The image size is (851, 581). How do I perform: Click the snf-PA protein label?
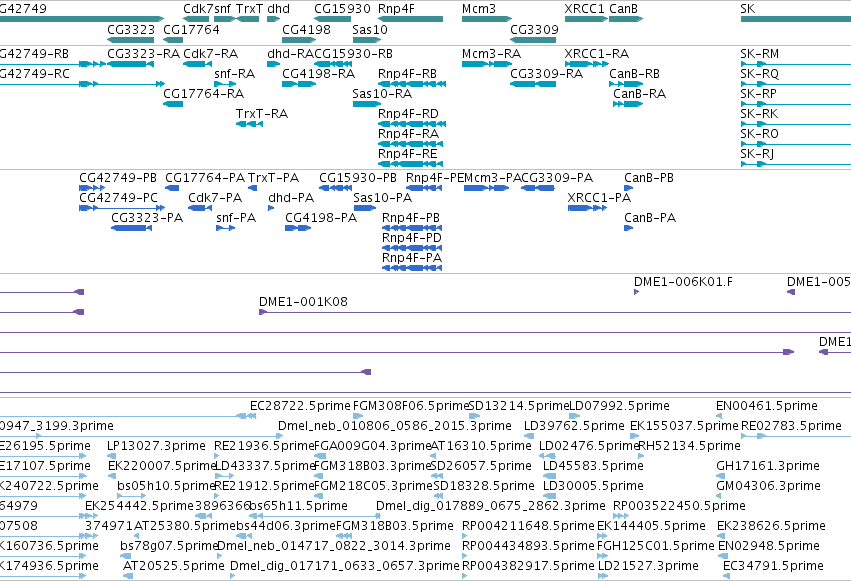coord(236,218)
